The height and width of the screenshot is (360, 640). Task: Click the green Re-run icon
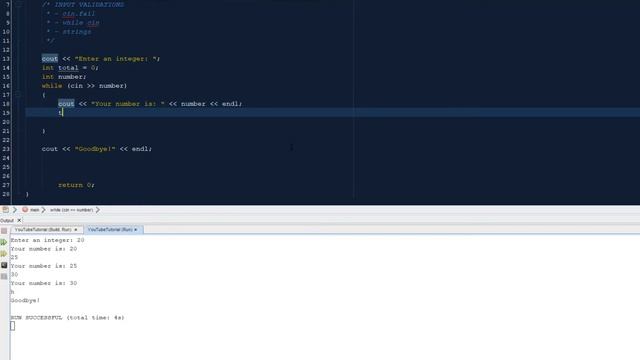4,242
